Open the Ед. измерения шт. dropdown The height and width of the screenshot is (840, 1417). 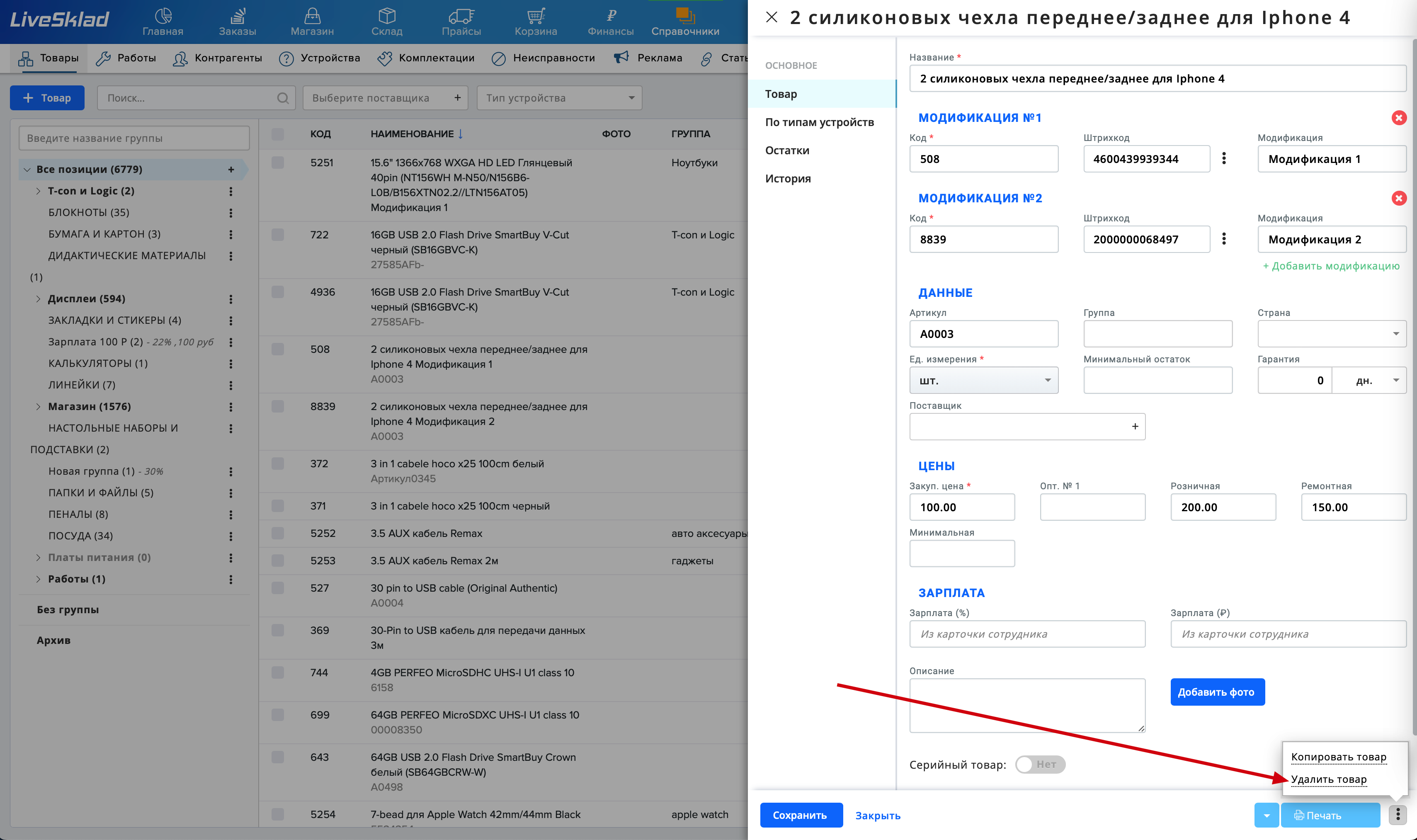[x=983, y=380]
